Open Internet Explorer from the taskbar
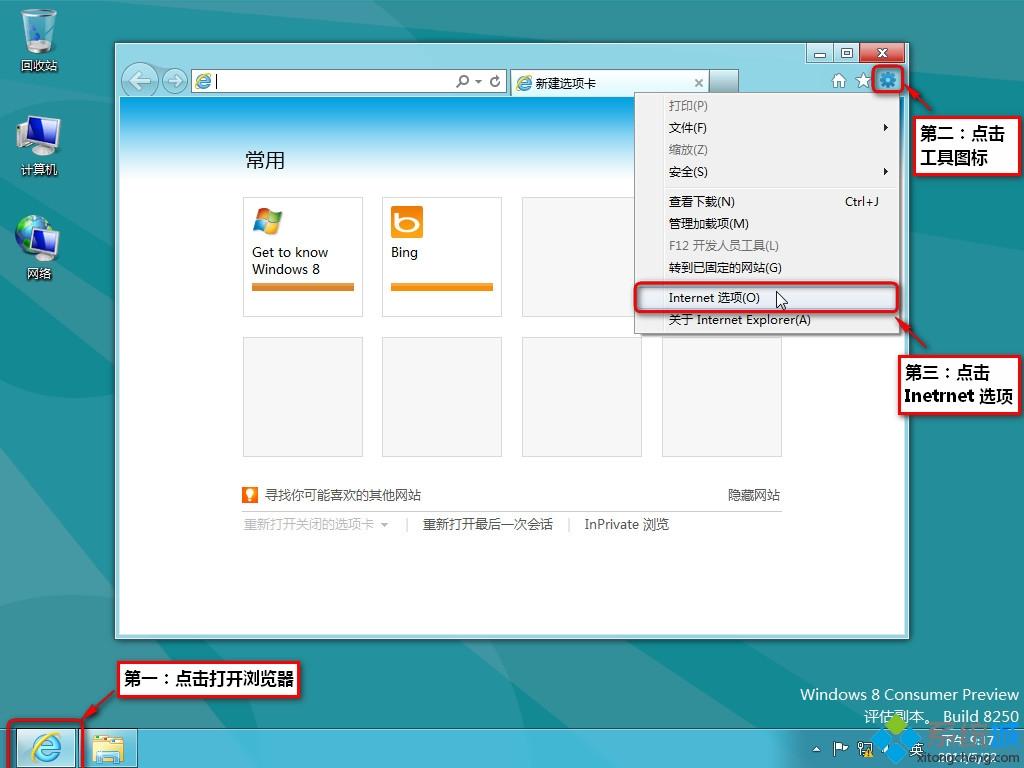 (46, 748)
